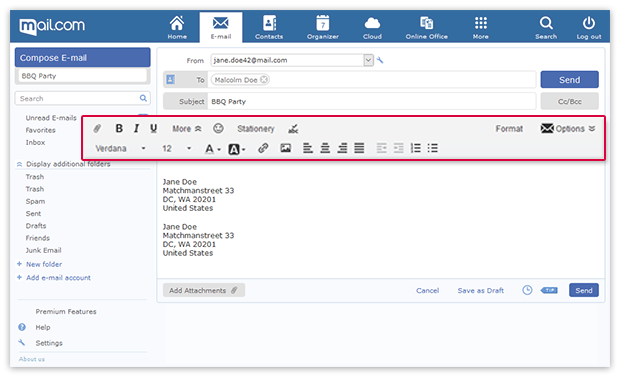Expand the Options menu with the envelope icon
The image size is (620, 377).
[x=568, y=129]
